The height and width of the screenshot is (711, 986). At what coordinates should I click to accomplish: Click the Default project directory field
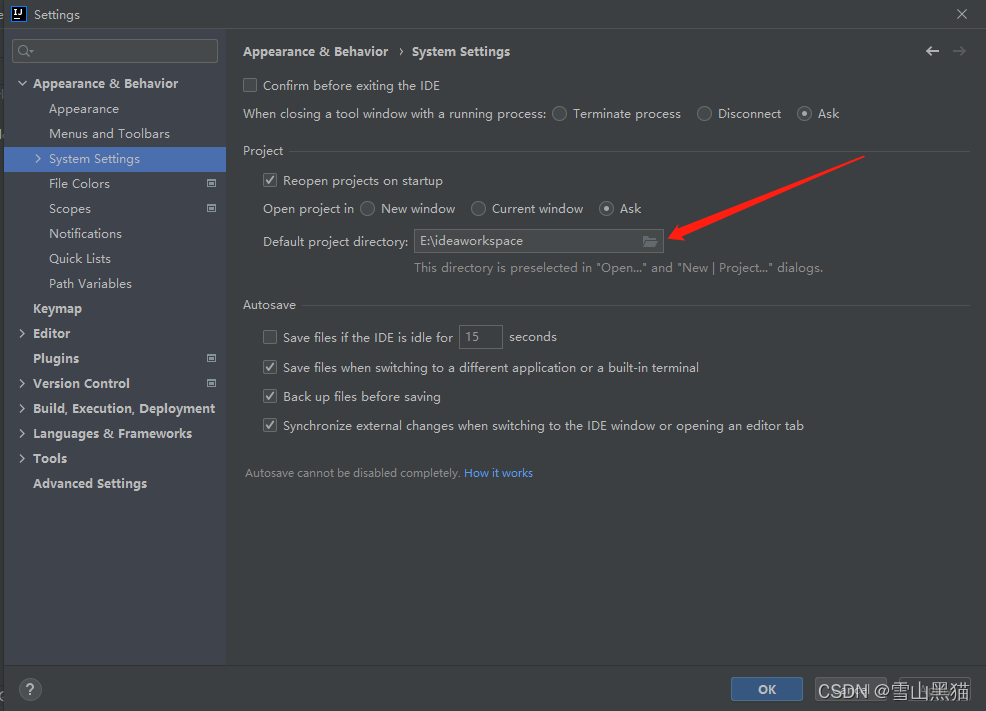(538, 241)
